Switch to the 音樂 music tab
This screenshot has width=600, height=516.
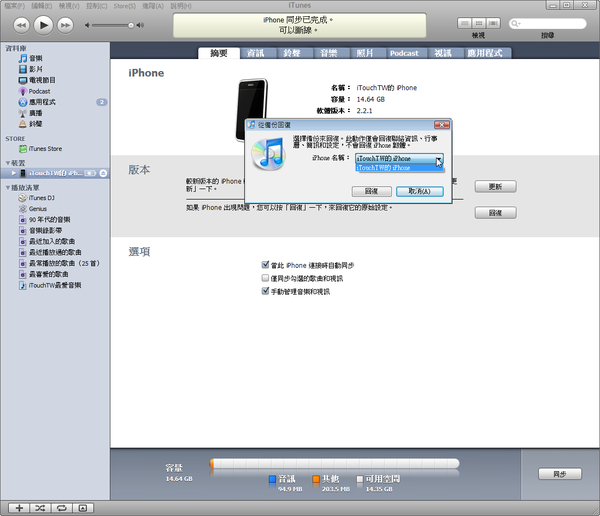(x=329, y=53)
